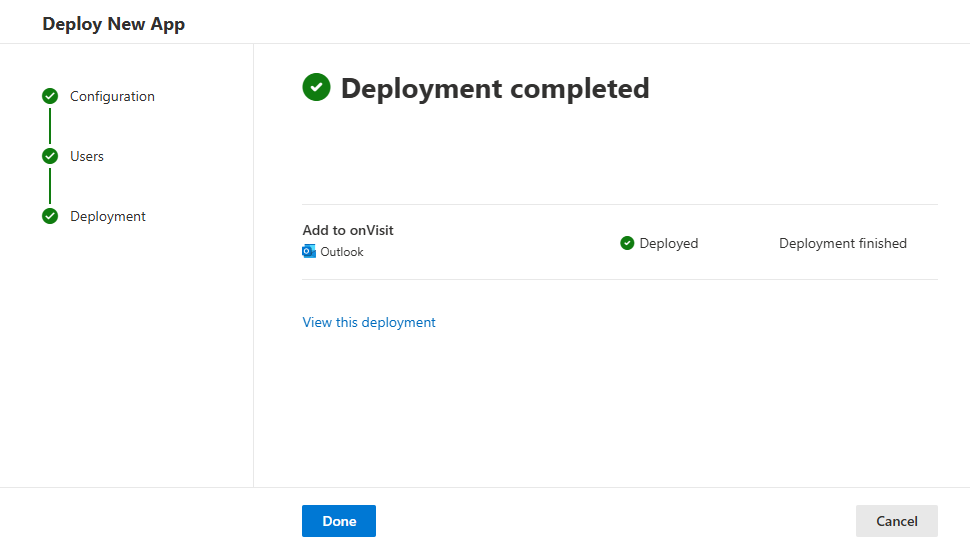Image resolution: width=970 pixels, height=547 pixels.
Task: Open the View this deployment link
Action: pos(369,322)
